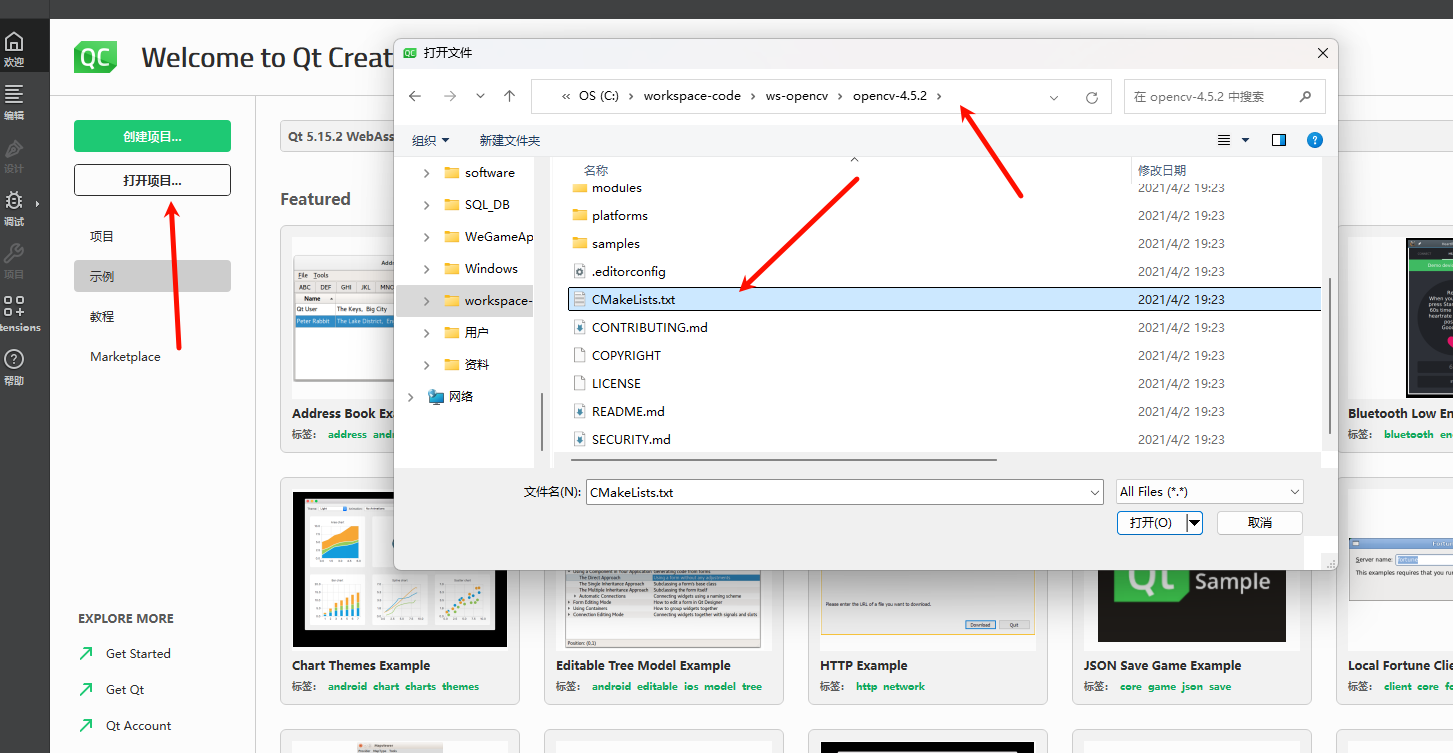Select Marketplace tab in Qt Creator welcome
This screenshot has width=1453, height=753.
(152, 356)
